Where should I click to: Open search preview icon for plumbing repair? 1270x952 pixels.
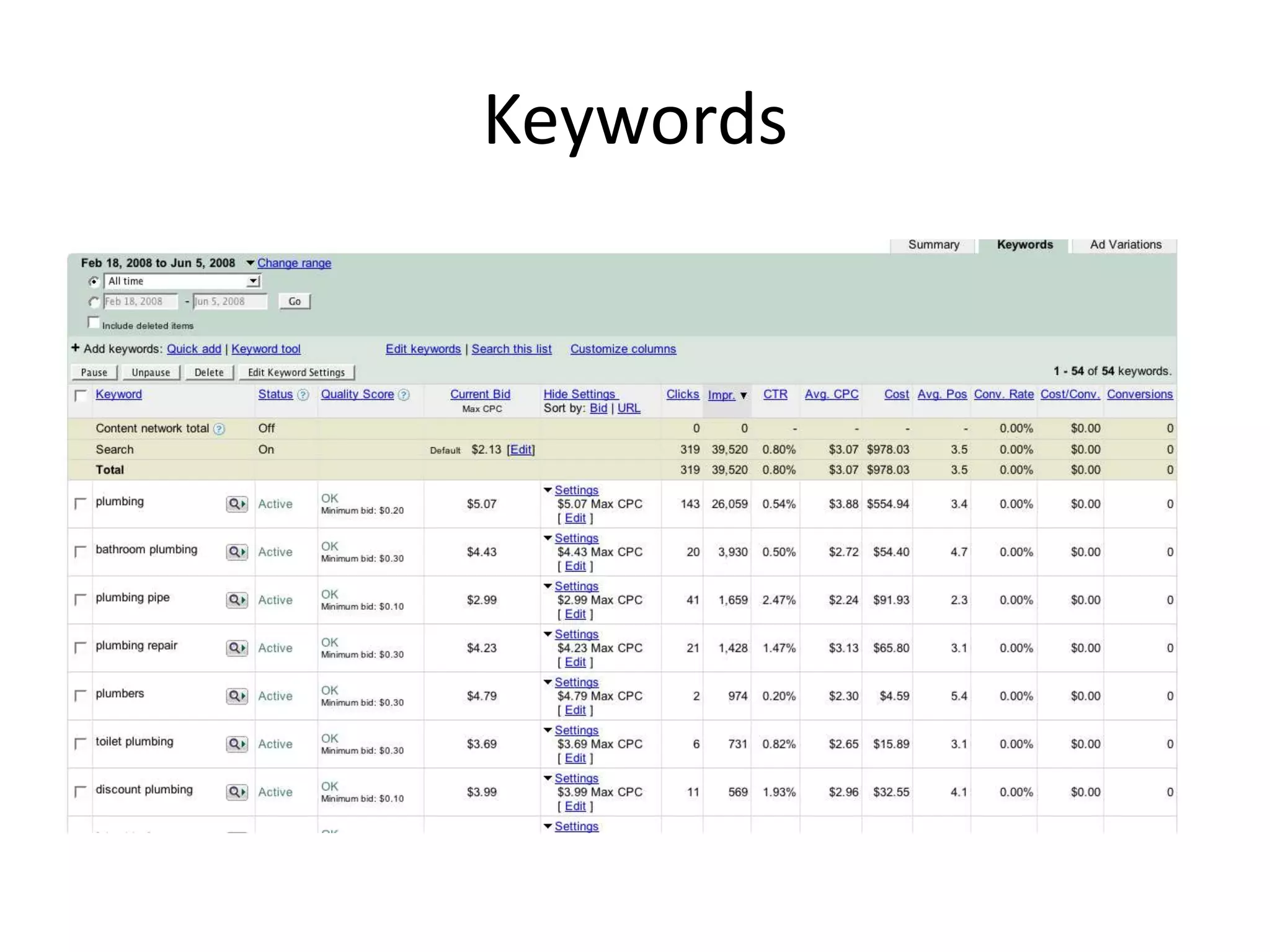click(237, 648)
